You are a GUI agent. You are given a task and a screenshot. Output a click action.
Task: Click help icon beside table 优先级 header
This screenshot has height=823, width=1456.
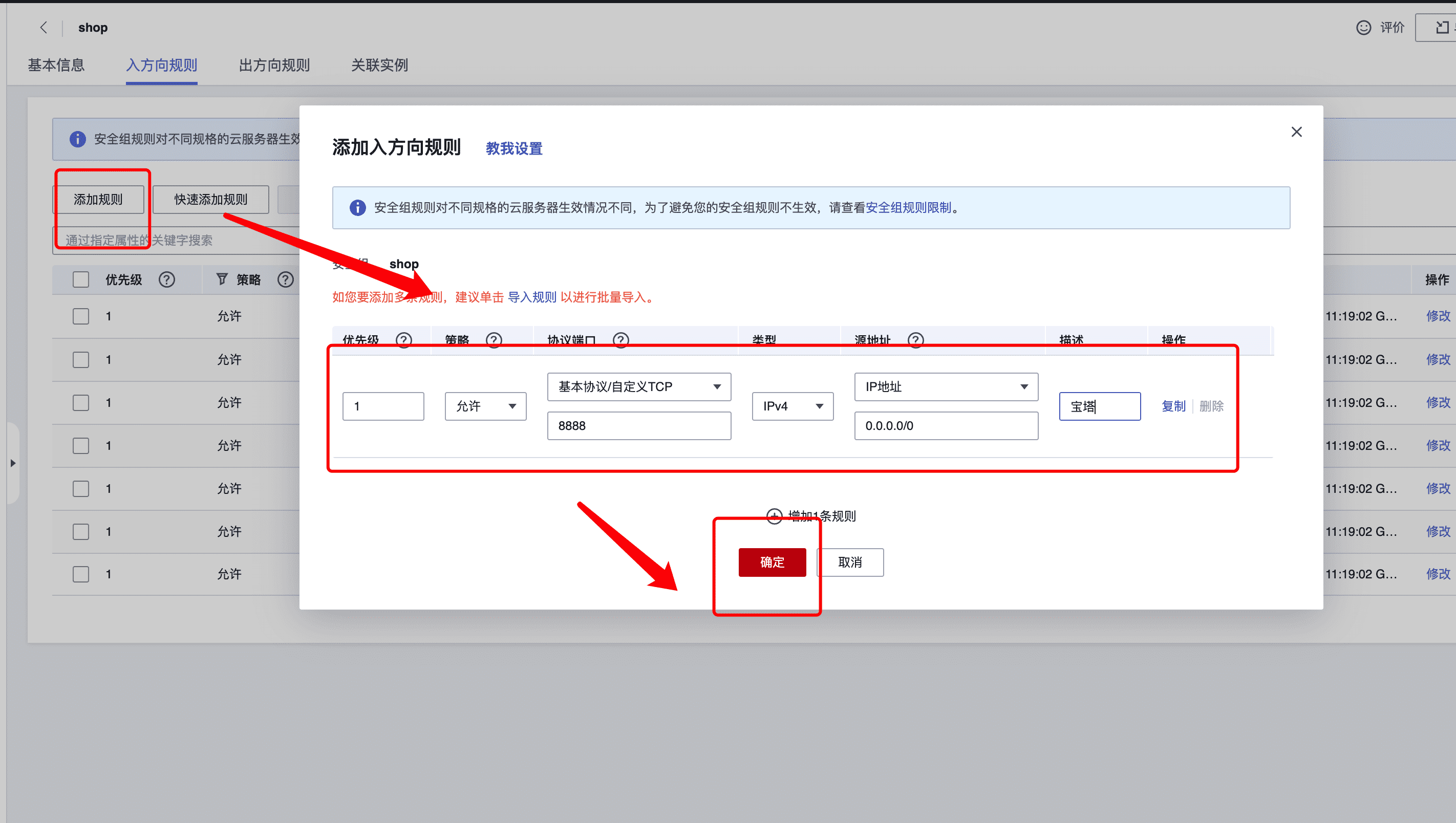(x=167, y=279)
